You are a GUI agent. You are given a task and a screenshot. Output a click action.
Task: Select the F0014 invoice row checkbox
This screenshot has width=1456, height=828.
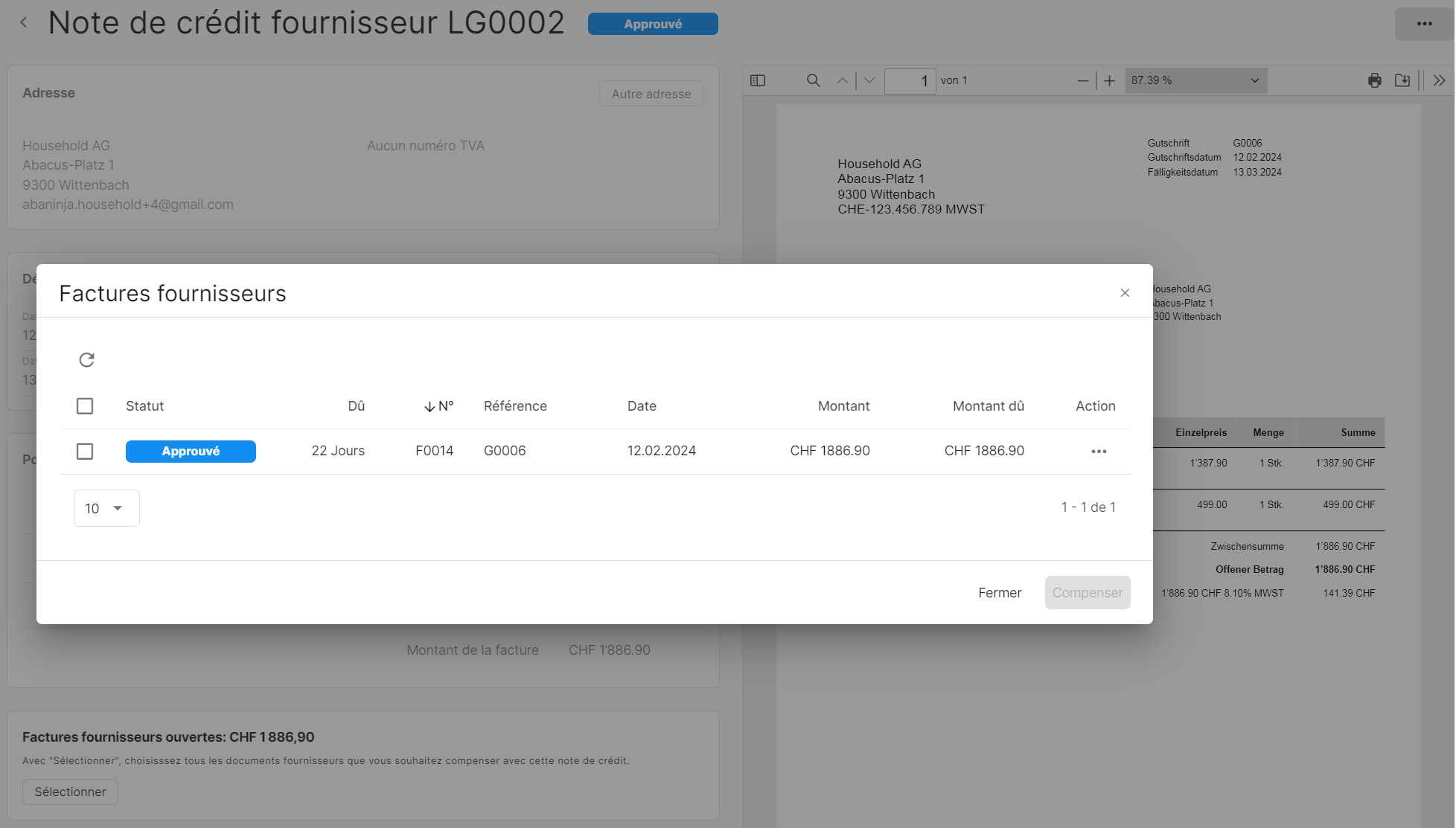point(85,452)
